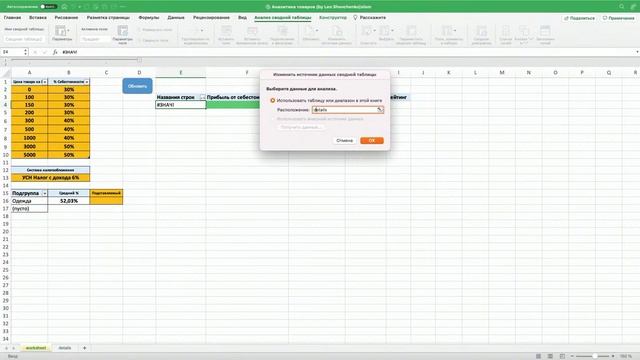Click the Name Box cell reference
The height and width of the screenshot is (360, 640).
click(12, 52)
